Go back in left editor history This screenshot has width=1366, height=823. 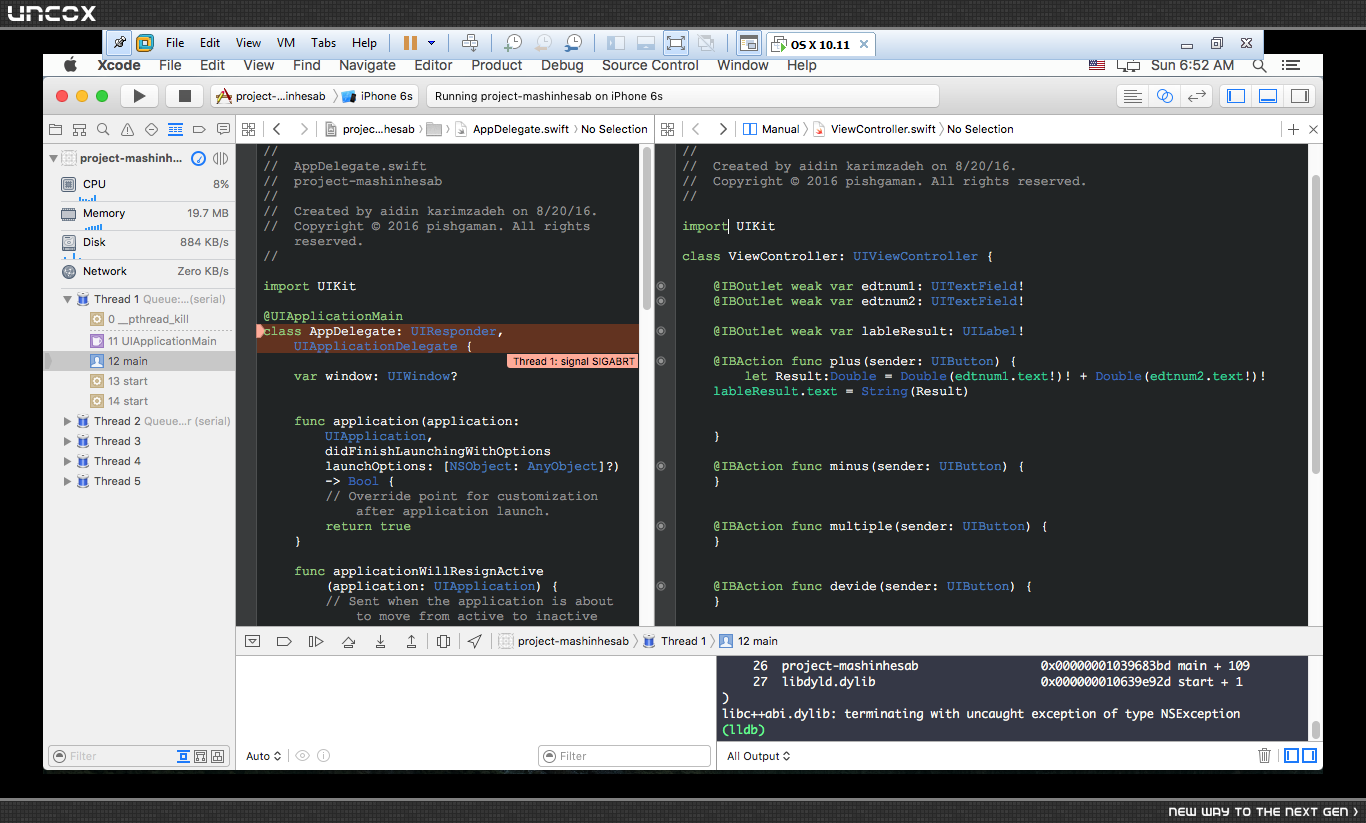(x=277, y=129)
